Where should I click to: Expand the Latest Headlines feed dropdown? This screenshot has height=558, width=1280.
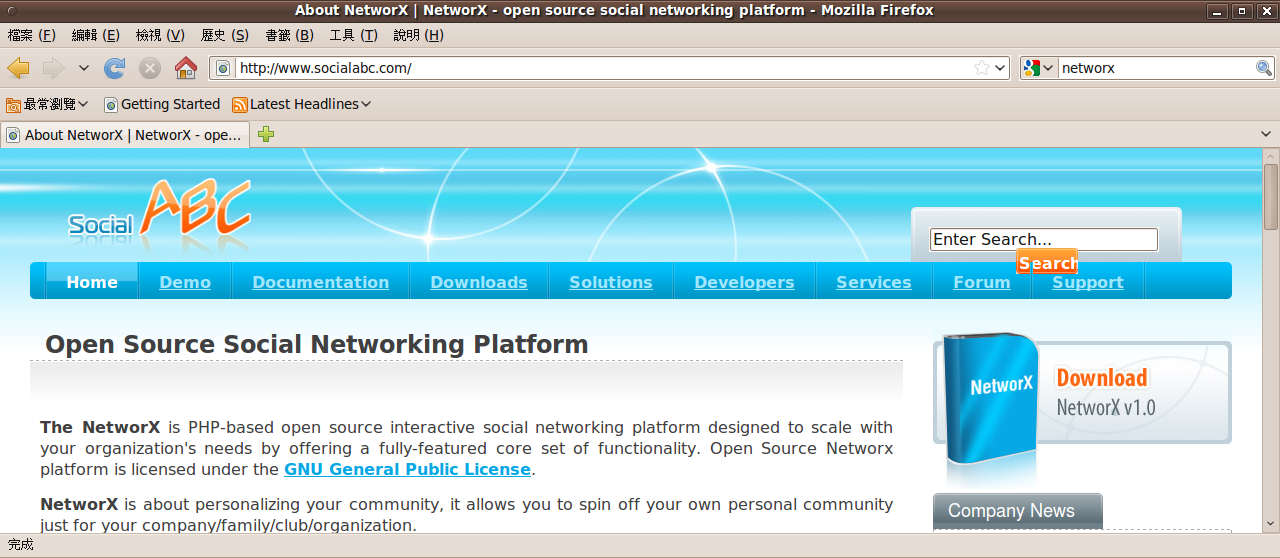coord(366,104)
